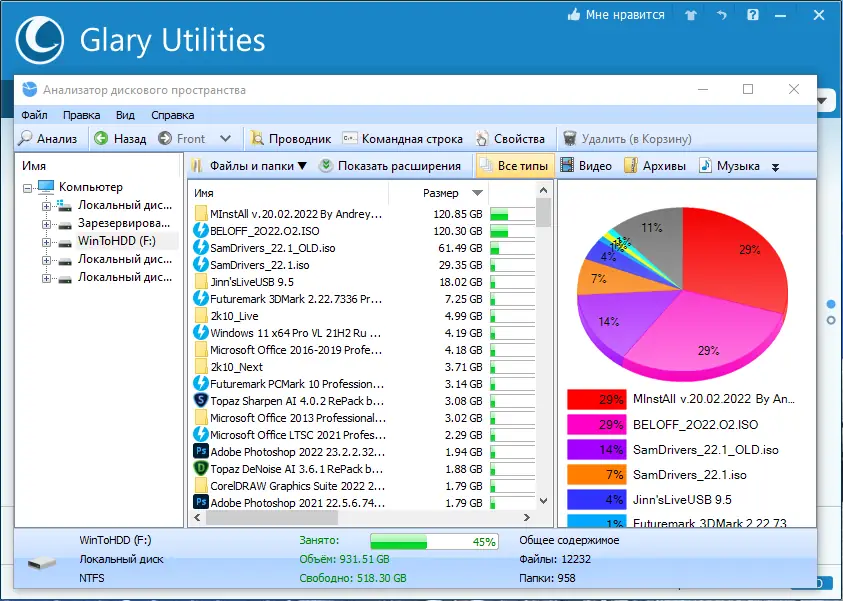Sort by Размер column header

tap(439, 193)
